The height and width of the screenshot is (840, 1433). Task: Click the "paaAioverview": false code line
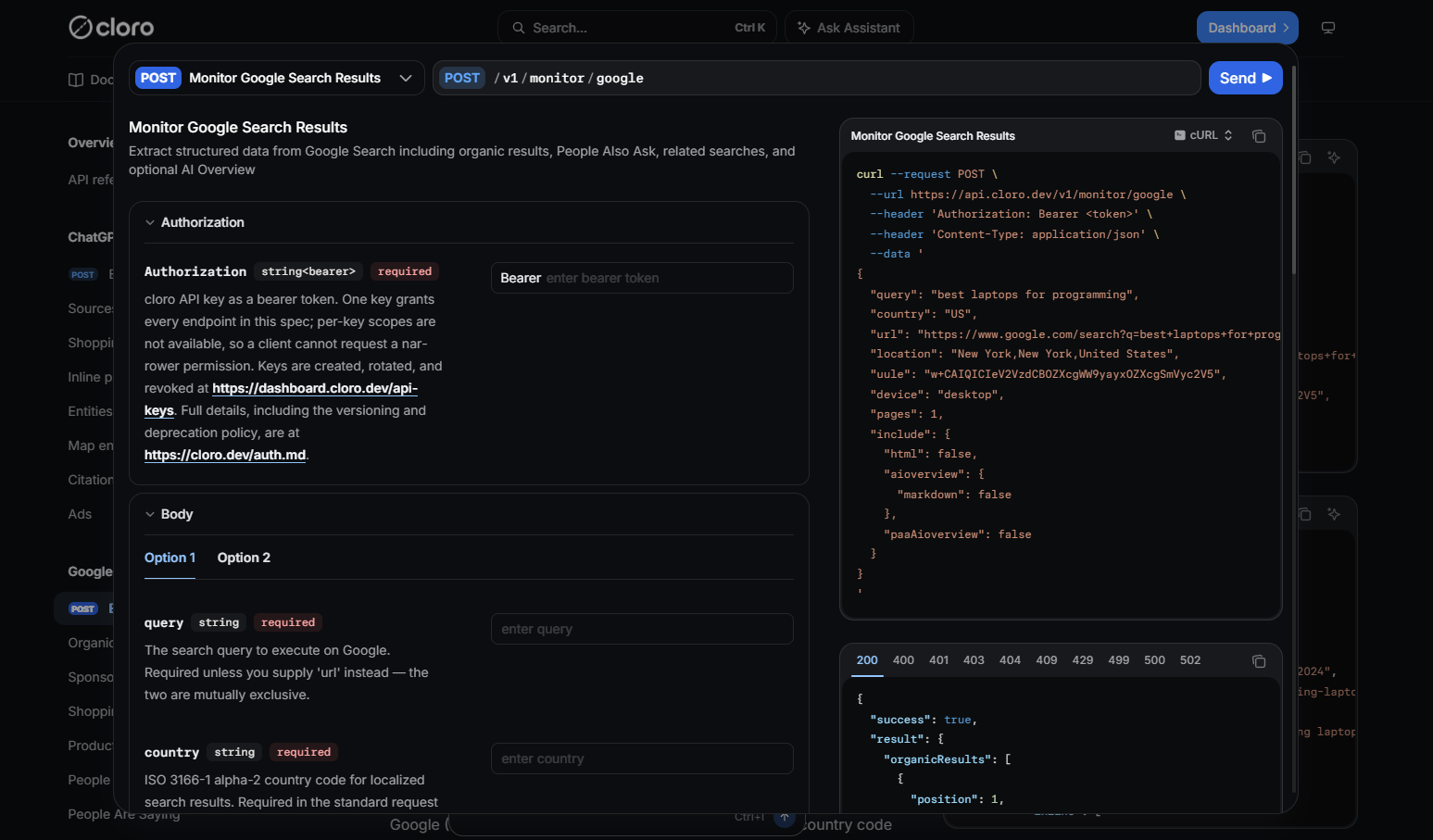pyautogui.click(x=958, y=534)
